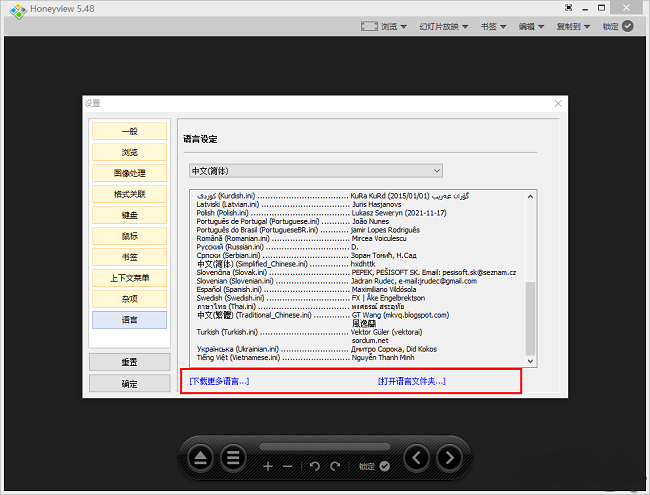
Task: Click the zoom out minus icon
Action: pyautogui.click(x=288, y=466)
